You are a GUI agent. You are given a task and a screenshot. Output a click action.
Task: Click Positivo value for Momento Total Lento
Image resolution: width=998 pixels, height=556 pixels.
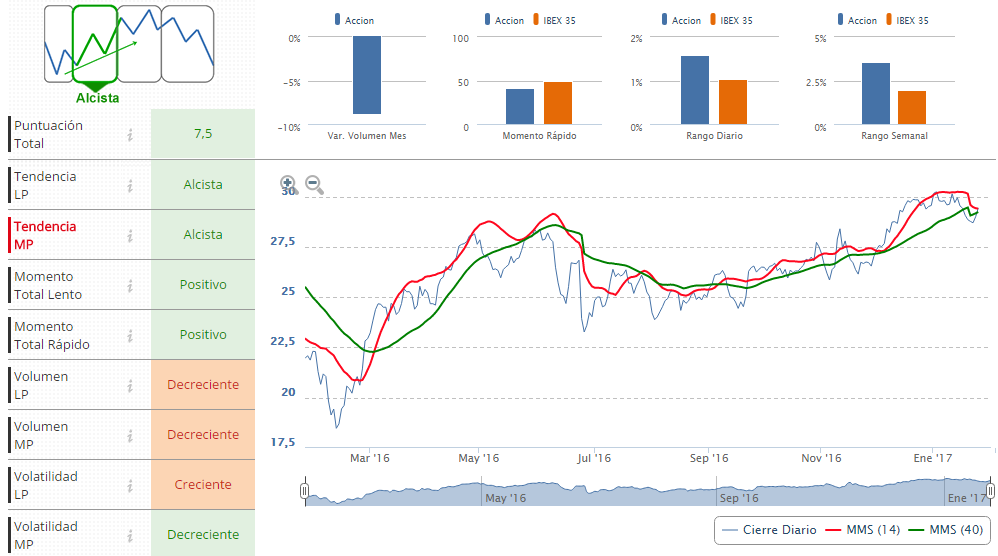coord(203,284)
